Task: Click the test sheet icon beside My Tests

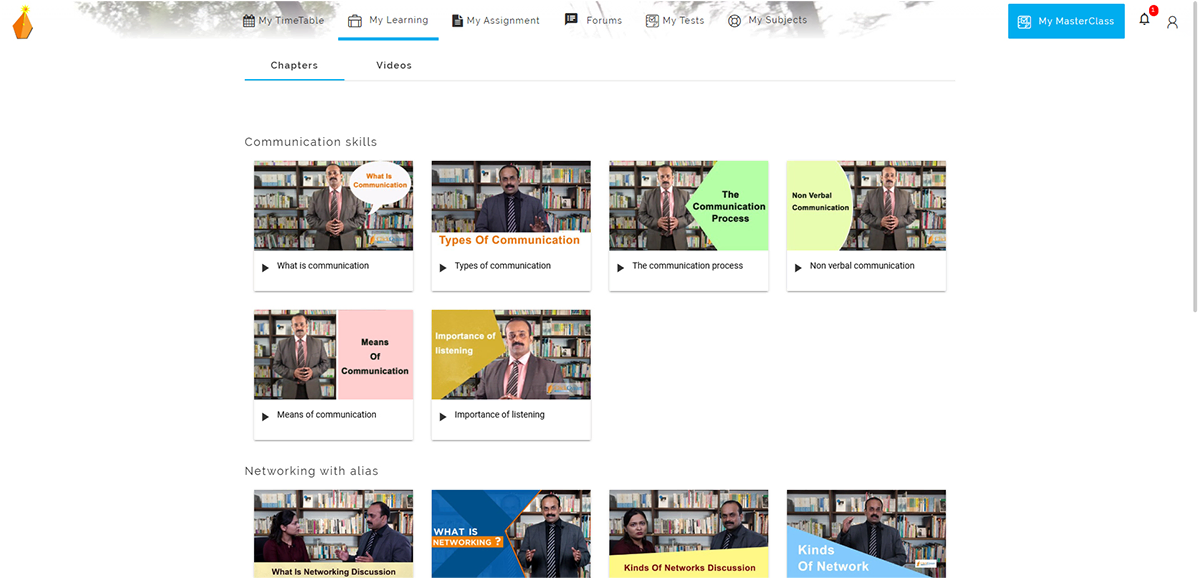Action: [x=652, y=21]
